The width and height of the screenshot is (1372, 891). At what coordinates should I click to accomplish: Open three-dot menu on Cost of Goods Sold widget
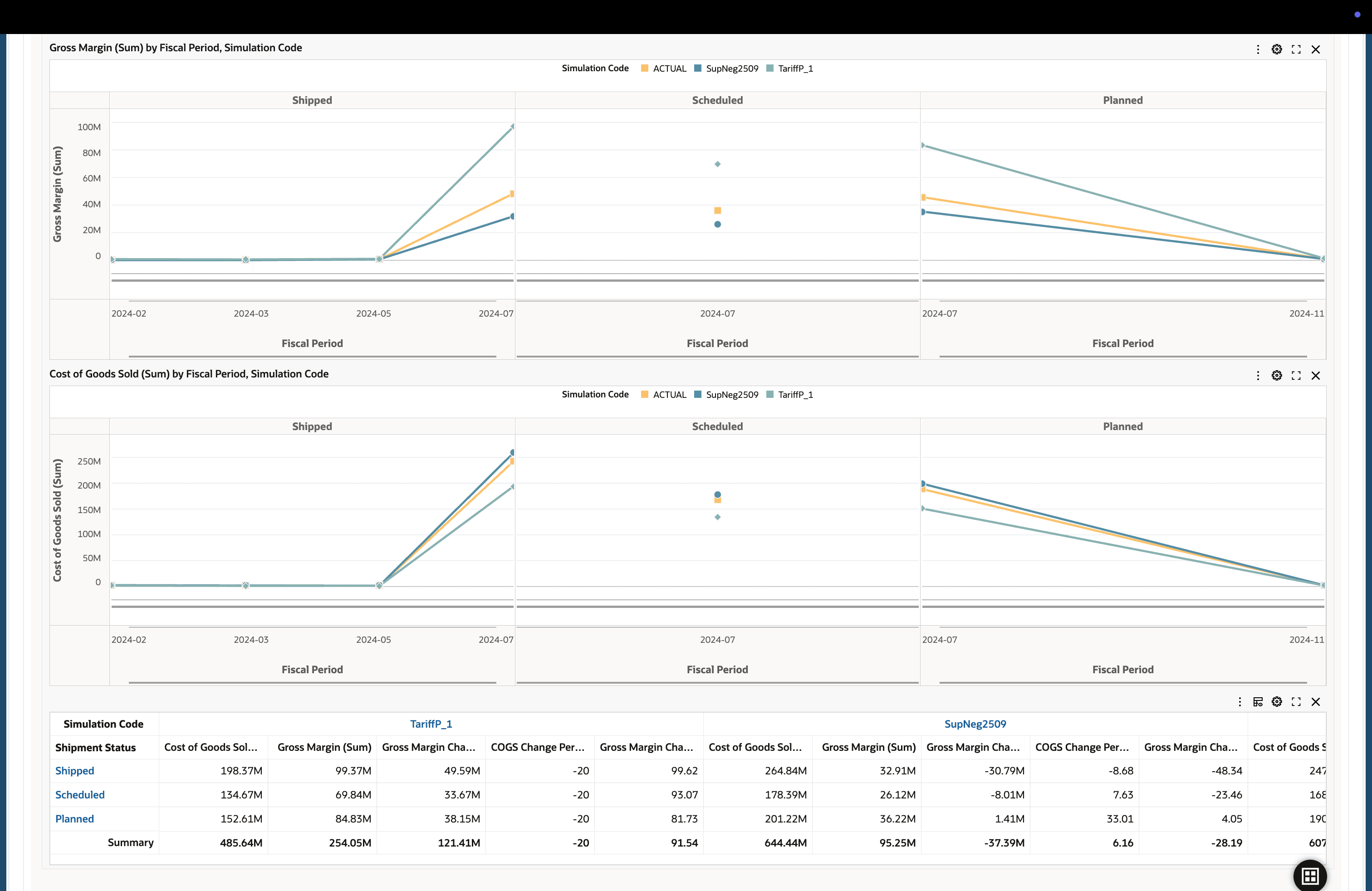[1258, 375]
